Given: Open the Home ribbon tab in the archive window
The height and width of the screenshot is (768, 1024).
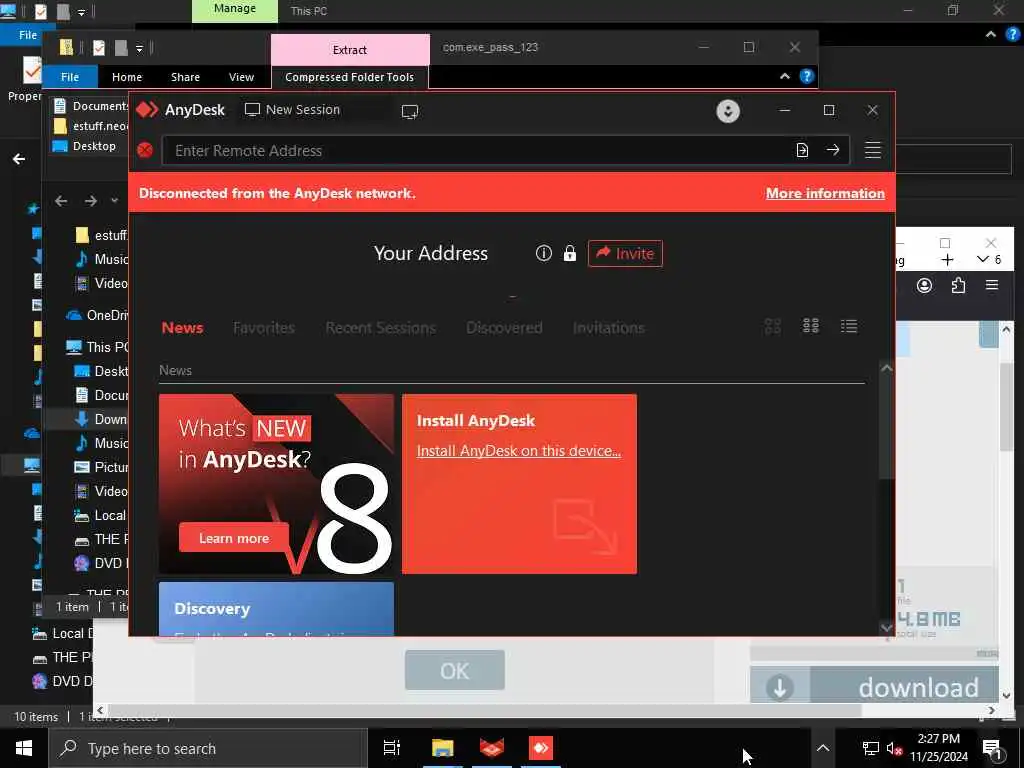Looking at the screenshot, I should [x=127, y=77].
